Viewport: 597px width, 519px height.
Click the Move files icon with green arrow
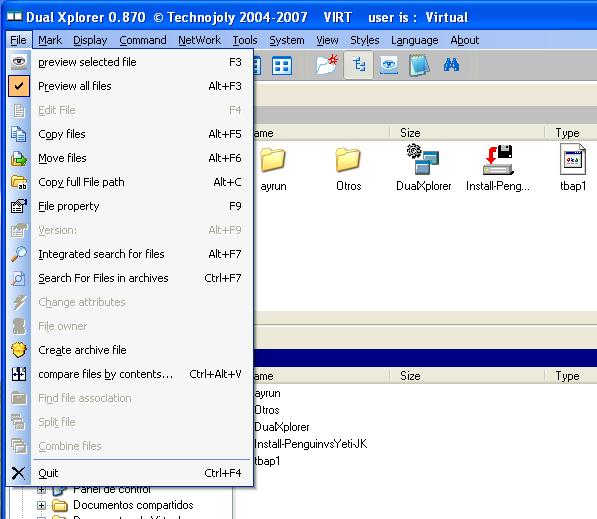19,158
